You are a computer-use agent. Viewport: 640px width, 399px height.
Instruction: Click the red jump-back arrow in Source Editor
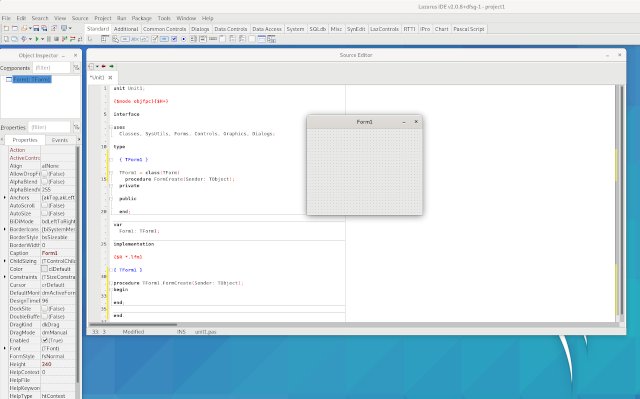click(x=104, y=66)
